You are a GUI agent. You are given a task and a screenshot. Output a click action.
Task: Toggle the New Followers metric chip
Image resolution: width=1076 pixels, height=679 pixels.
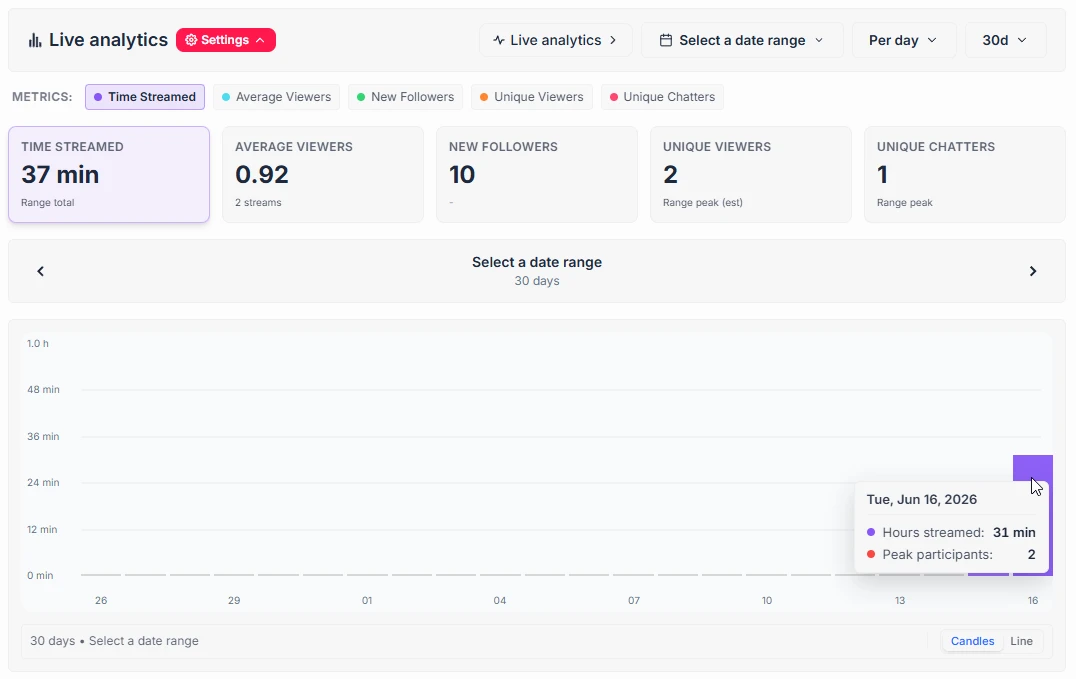point(406,97)
